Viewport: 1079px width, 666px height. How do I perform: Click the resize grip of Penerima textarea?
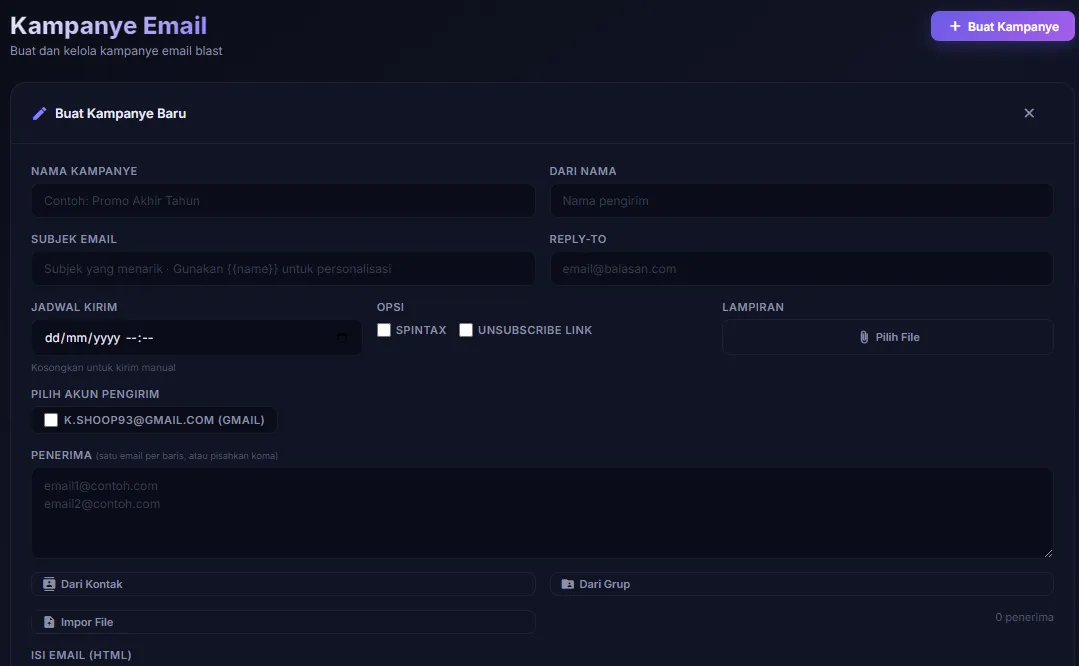[x=1047, y=552]
